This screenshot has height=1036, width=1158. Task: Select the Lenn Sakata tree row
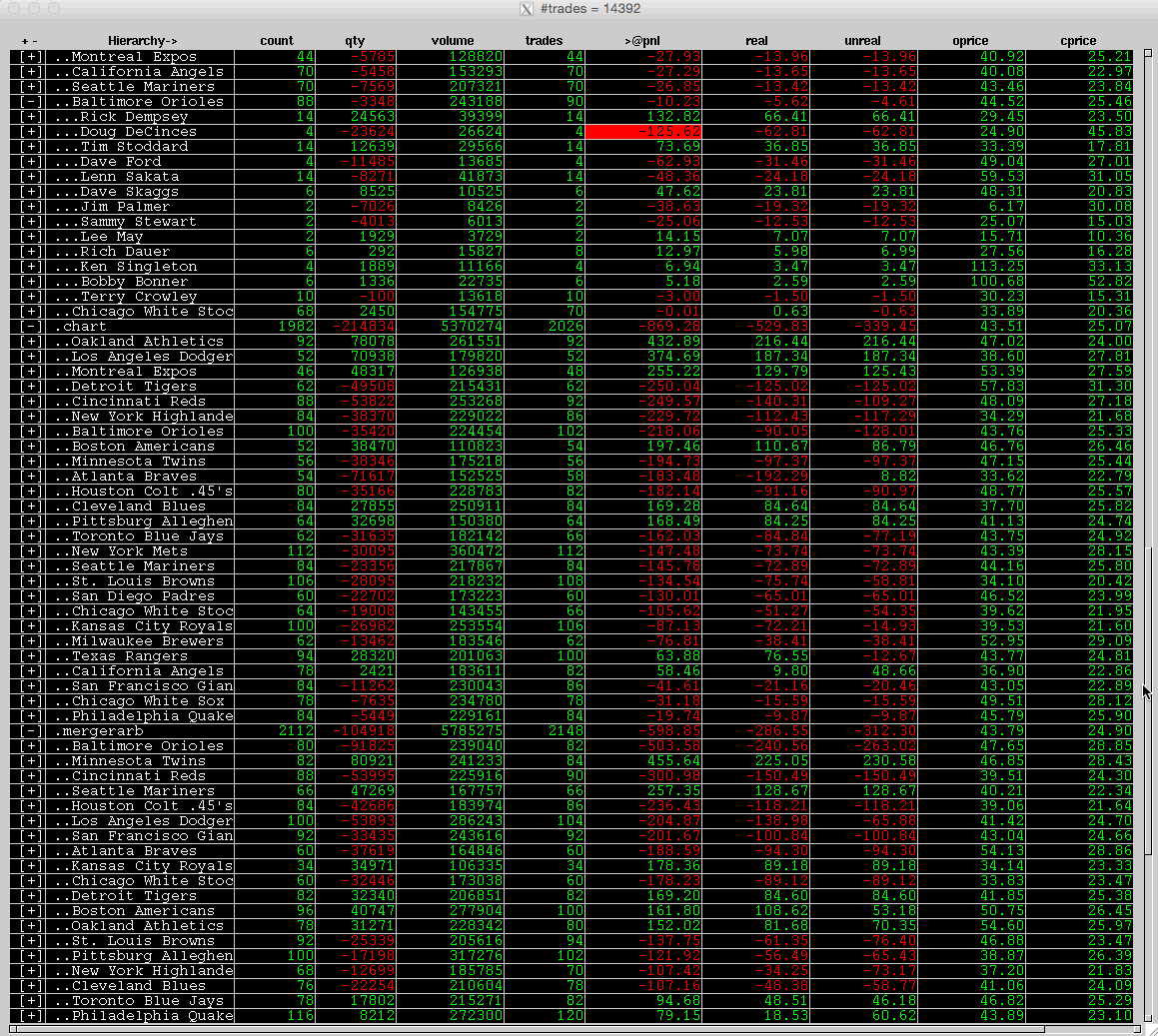point(140,177)
